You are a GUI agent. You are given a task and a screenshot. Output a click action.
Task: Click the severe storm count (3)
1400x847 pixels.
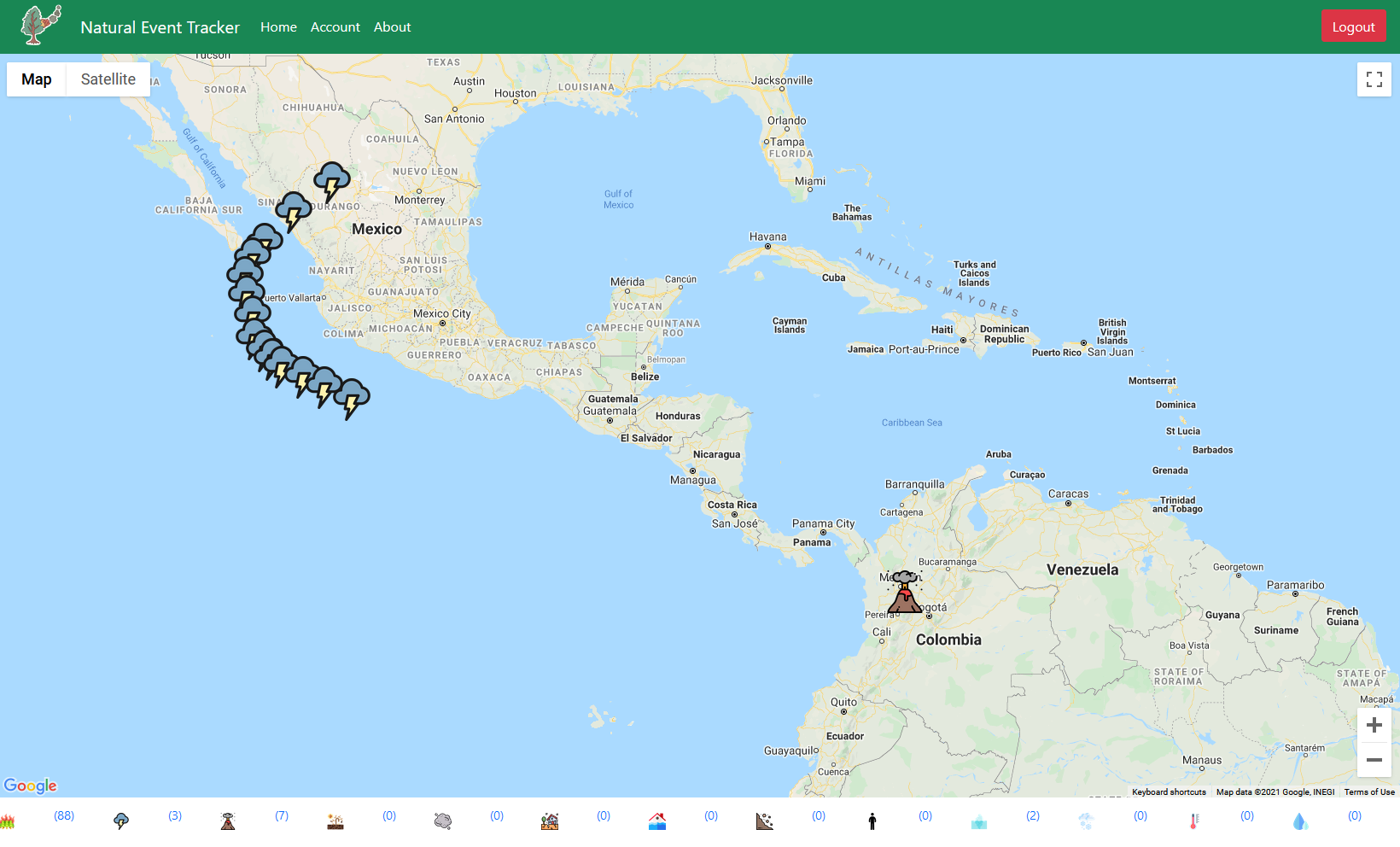click(175, 816)
